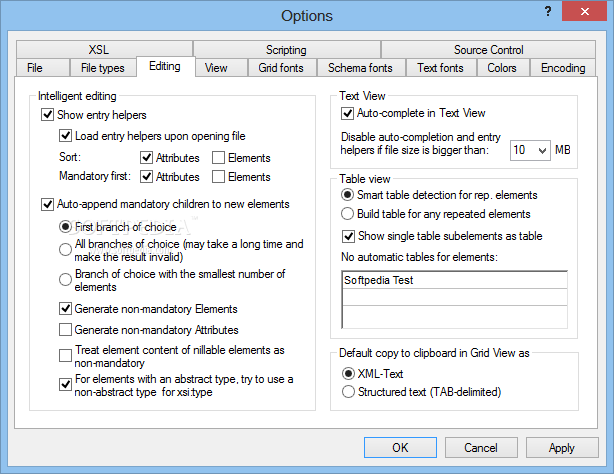The image size is (614, 474).
Task: Go to the Scripting tab
Action: [x=286, y=50]
